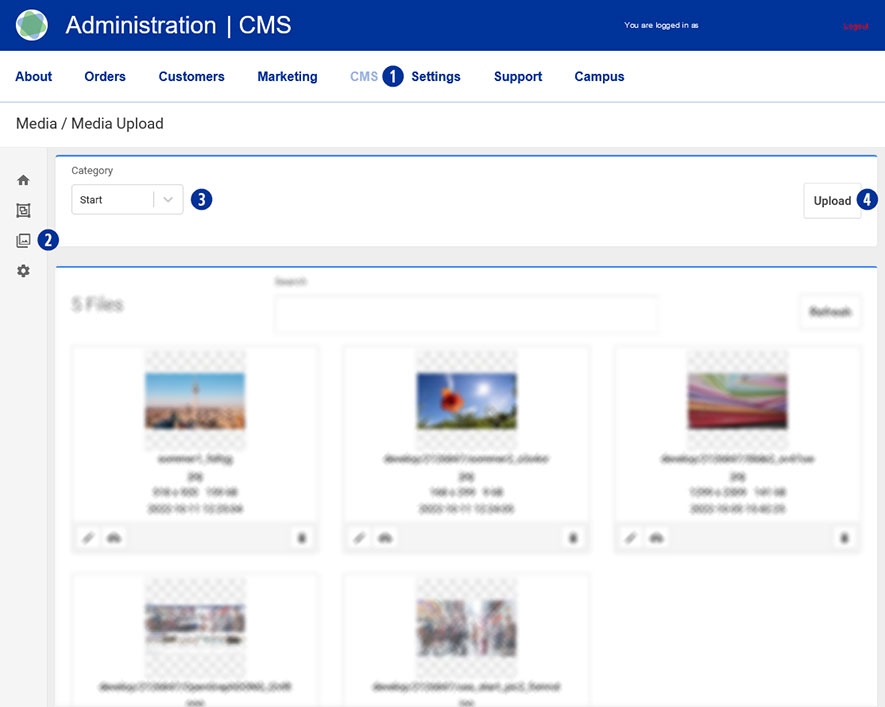Go to the Orders menu
Screen dimensions: 885x707
105,77
